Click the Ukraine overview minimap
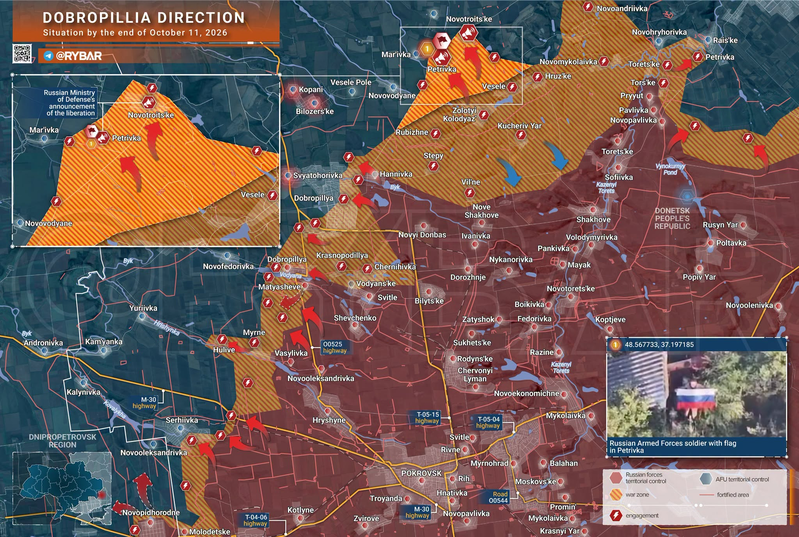The width and height of the screenshot is (799, 537). [x=62, y=488]
